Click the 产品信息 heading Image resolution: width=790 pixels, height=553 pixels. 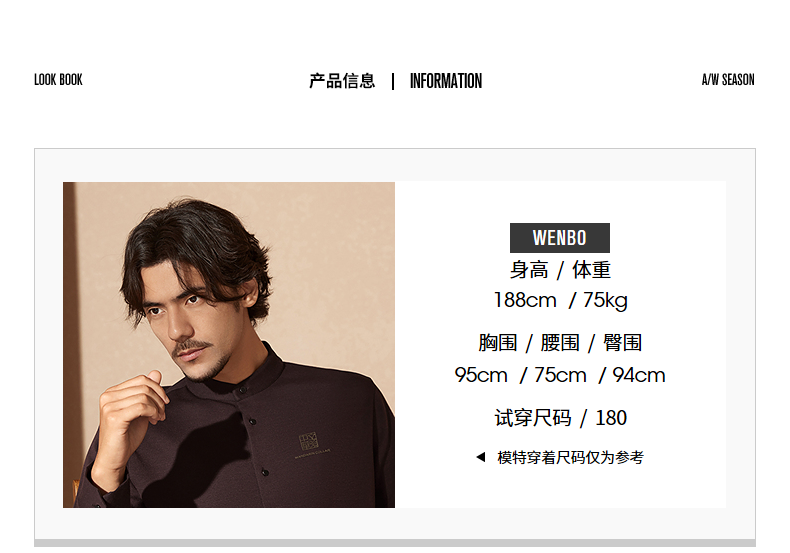(342, 81)
